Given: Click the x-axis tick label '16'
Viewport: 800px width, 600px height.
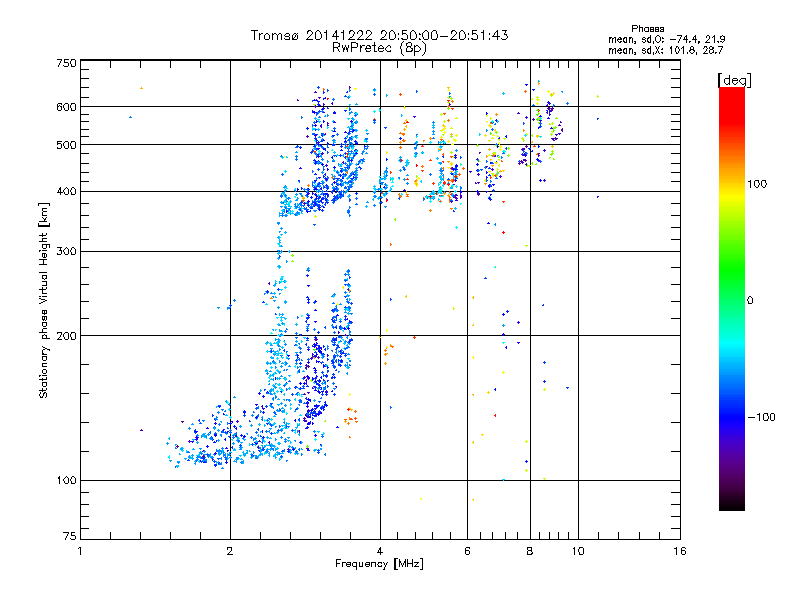Looking at the screenshot, I should click(680, 551).
